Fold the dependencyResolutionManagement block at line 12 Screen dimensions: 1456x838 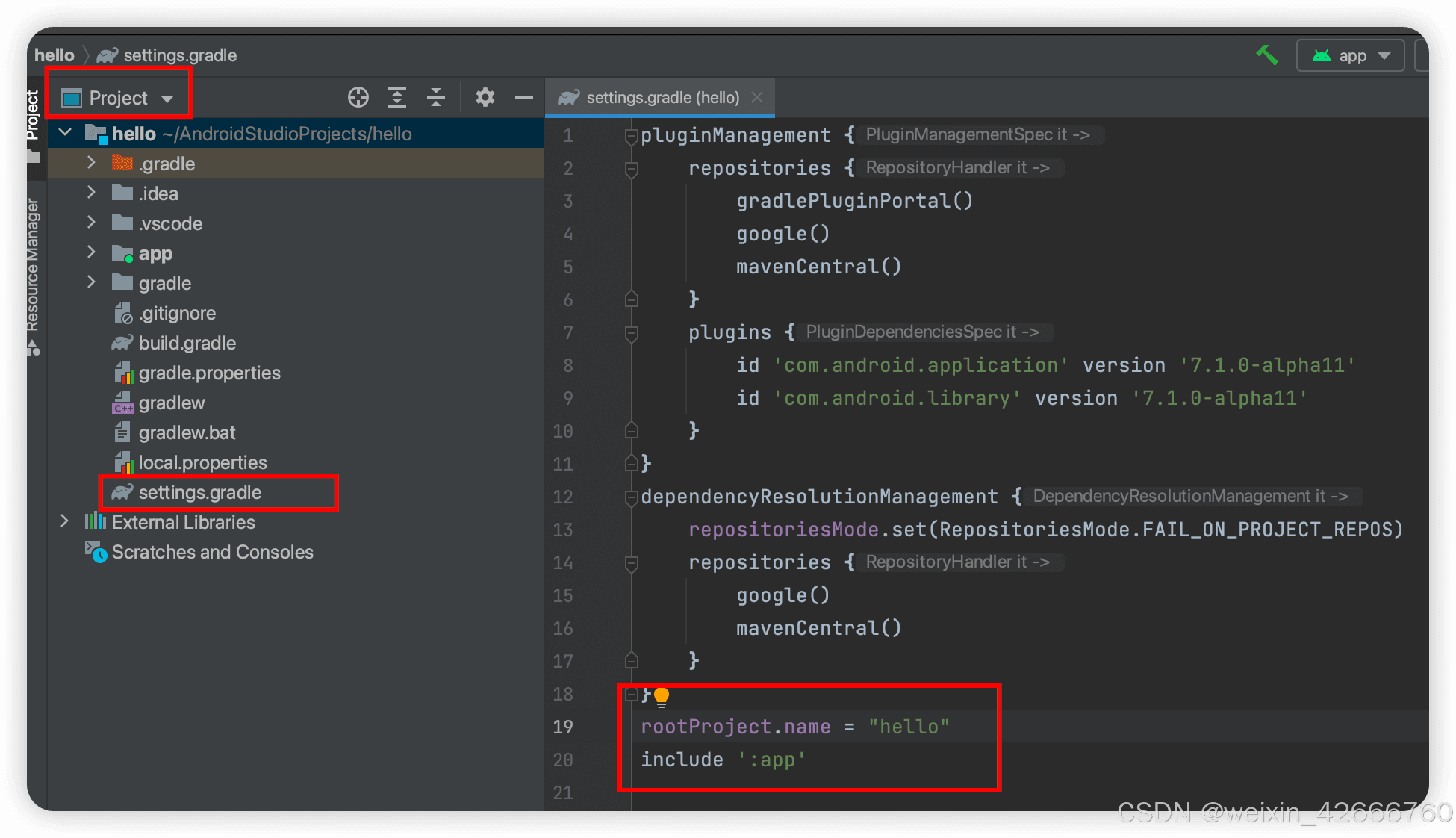point(631,497)
